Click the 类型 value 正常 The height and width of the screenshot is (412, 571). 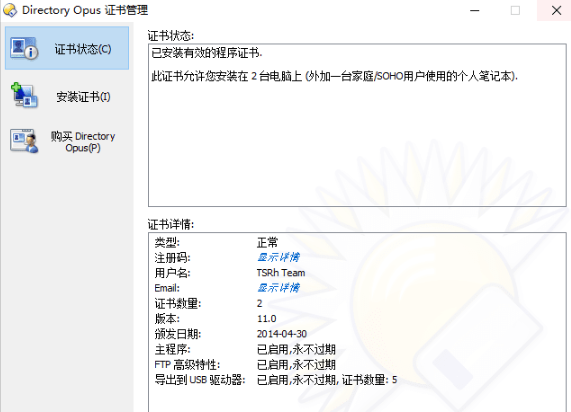coord(267,242)
